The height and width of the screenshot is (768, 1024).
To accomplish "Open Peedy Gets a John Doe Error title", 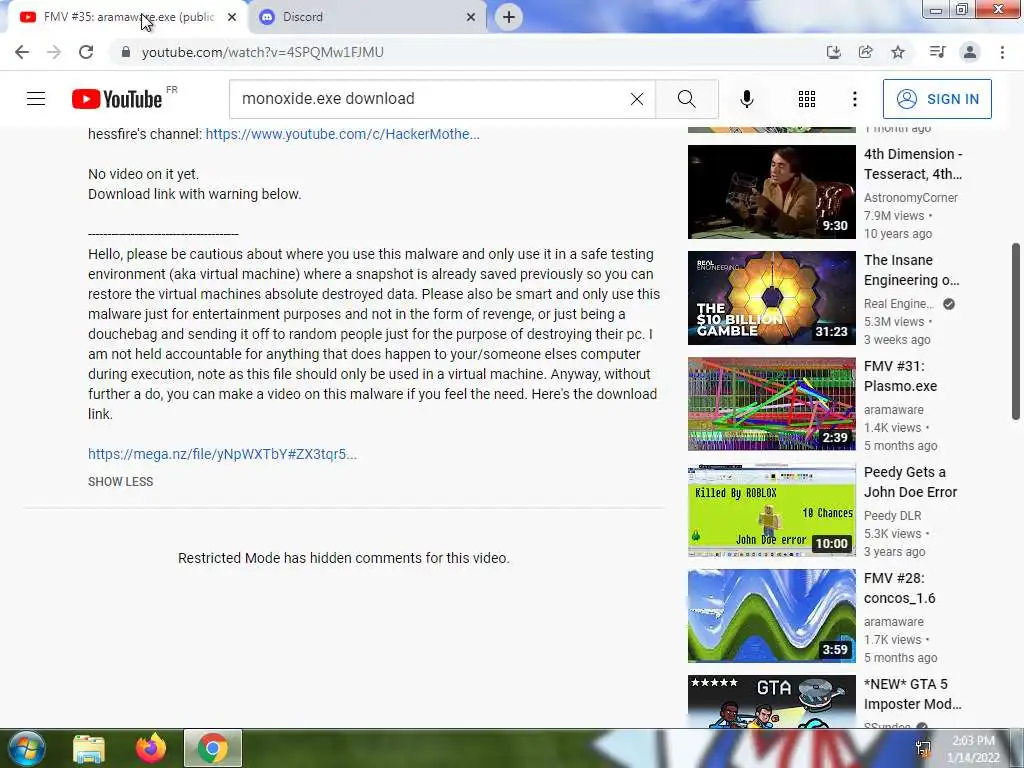I will [x=910, y=482].
